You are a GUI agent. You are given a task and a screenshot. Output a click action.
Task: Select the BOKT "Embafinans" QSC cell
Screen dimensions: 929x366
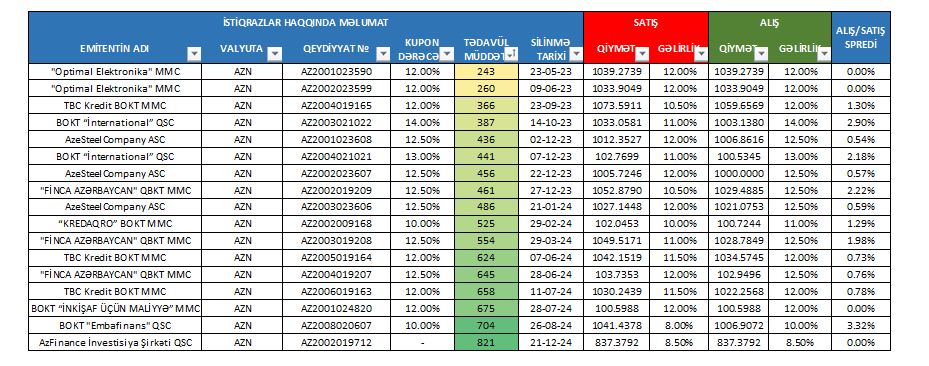[116, 326]
